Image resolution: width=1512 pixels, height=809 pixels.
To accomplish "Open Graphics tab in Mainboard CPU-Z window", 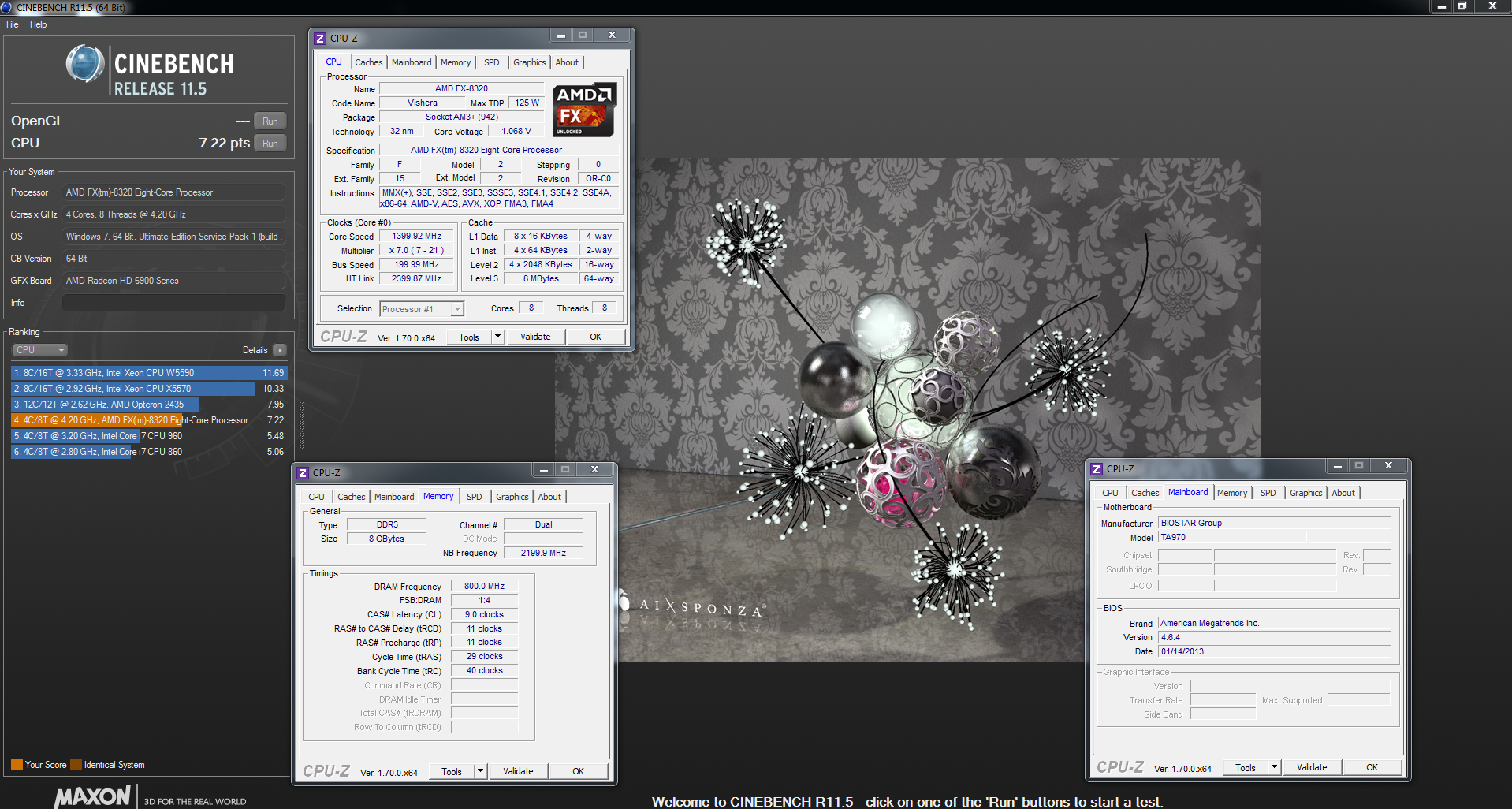I will coord(1305,493).
